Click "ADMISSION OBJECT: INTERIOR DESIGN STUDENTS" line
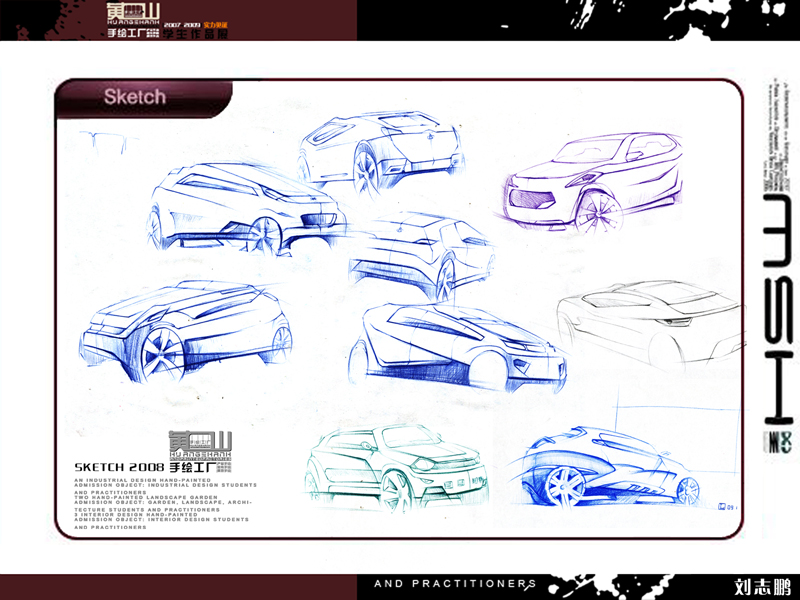800x600 pixels. pyautogui.click(x=162, y=519)
